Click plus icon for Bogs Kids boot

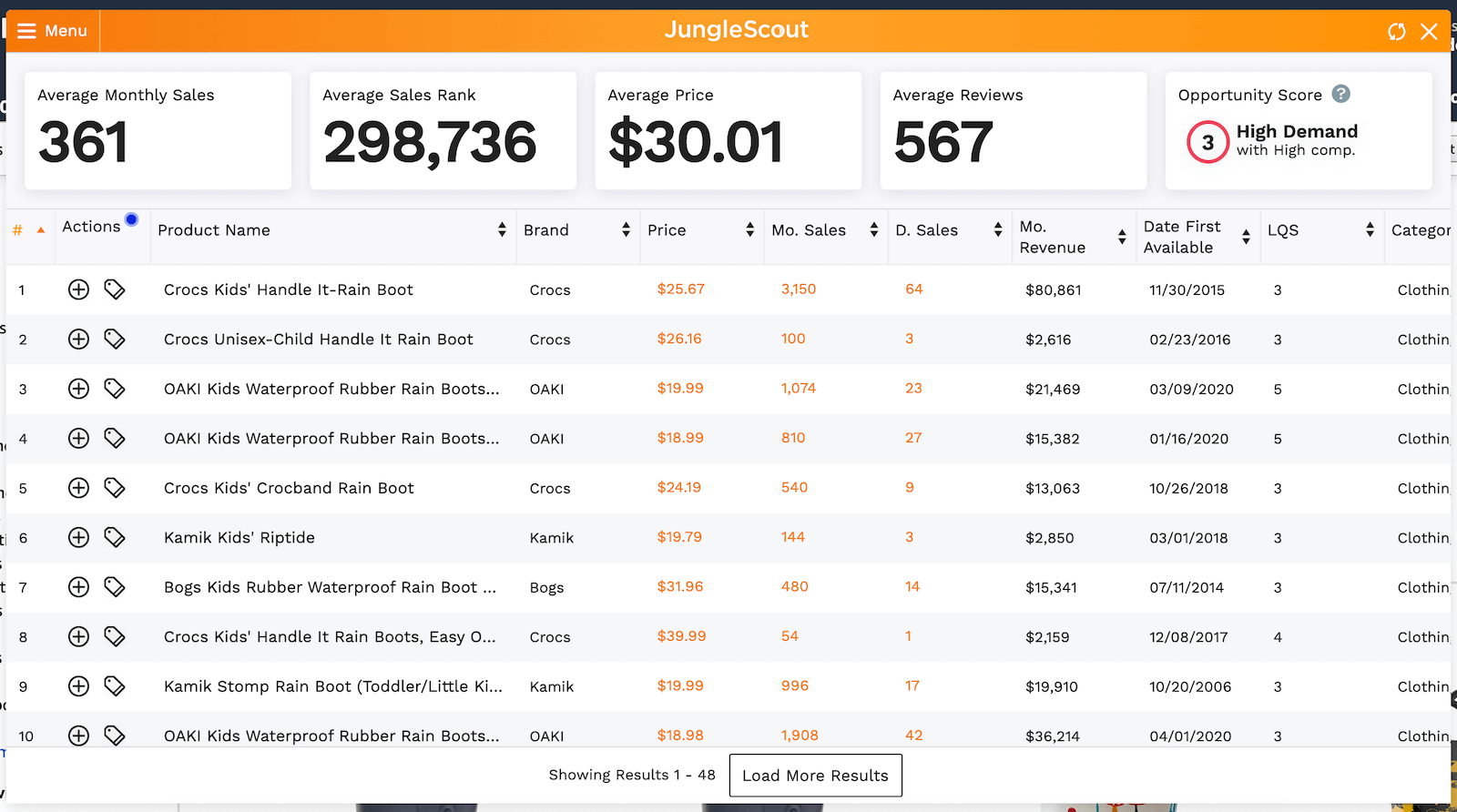[x=79, y=587]
